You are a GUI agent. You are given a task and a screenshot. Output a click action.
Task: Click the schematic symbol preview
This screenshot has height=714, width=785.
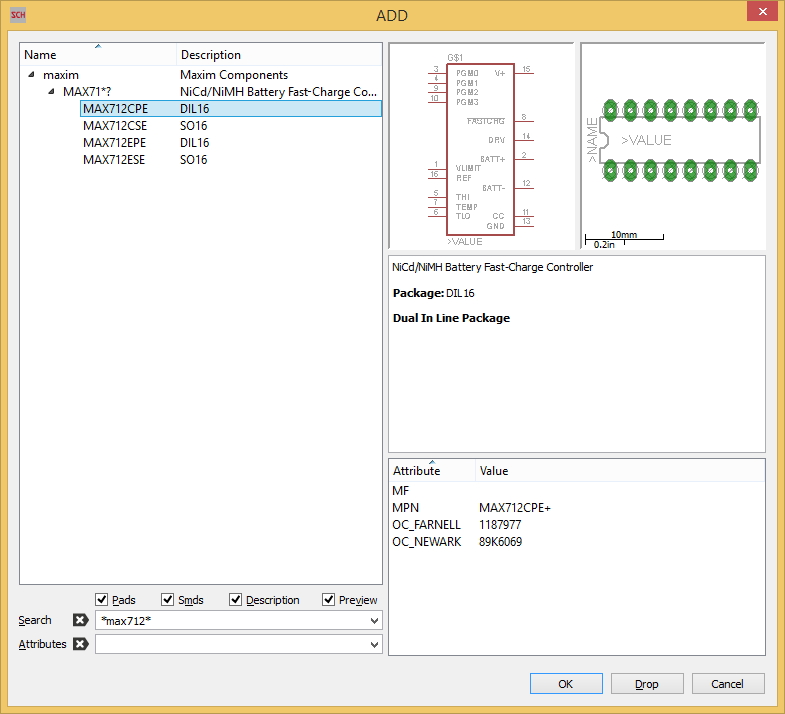[x=481, y=146]
